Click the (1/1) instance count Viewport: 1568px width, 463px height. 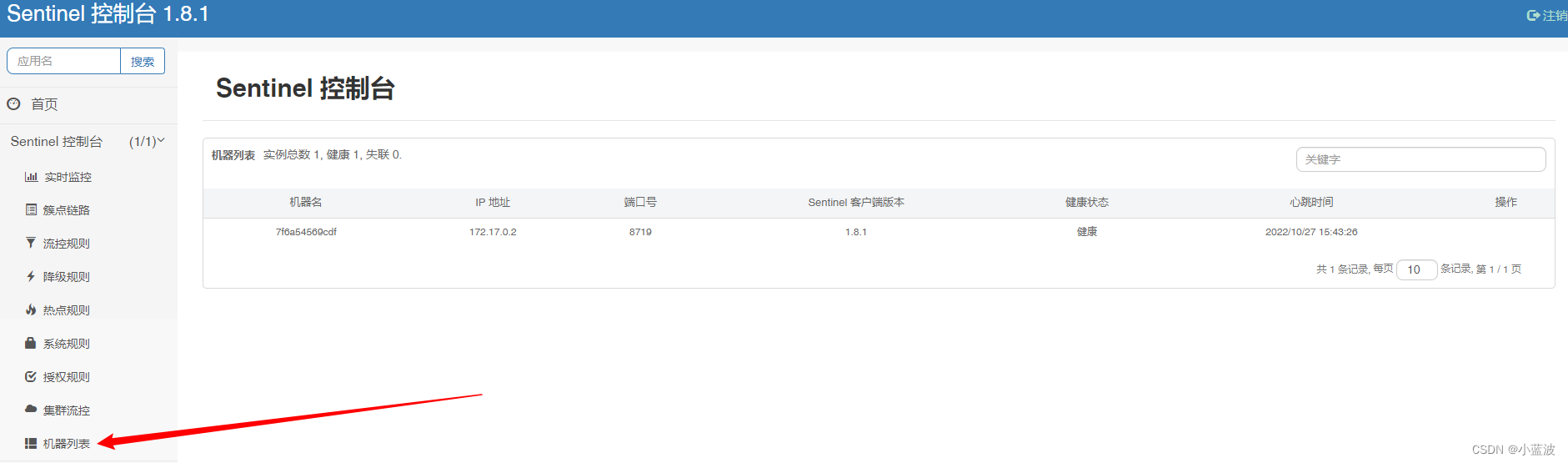[x=143, y=141]
